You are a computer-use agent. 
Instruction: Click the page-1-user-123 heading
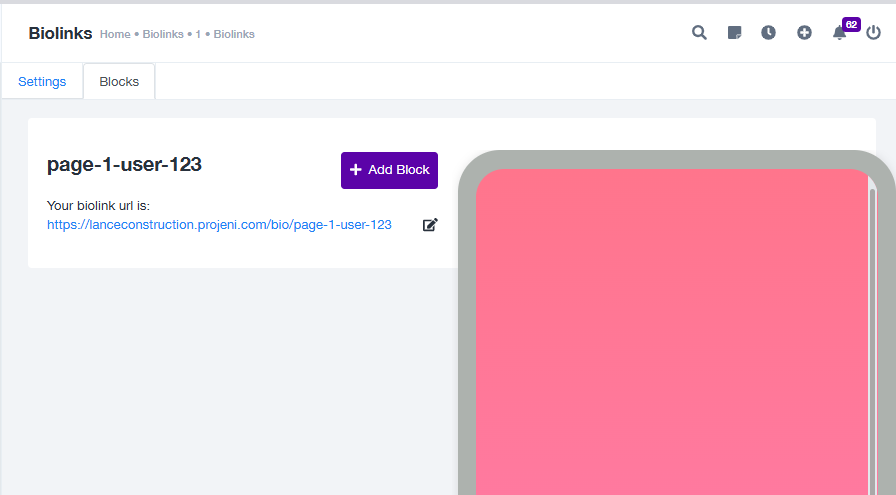coord(124,165)
